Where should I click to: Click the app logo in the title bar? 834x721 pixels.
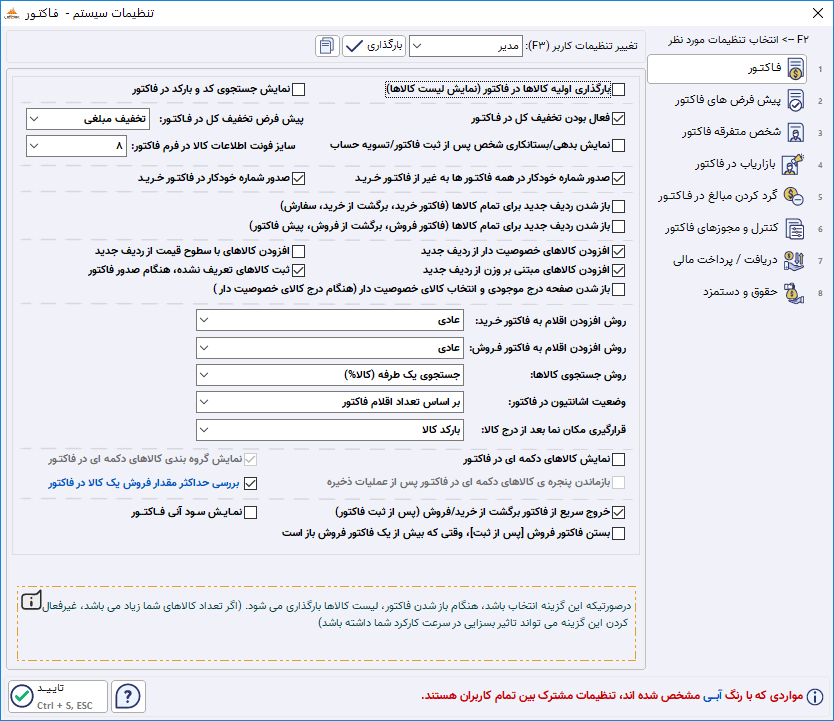tap(12, 13)
